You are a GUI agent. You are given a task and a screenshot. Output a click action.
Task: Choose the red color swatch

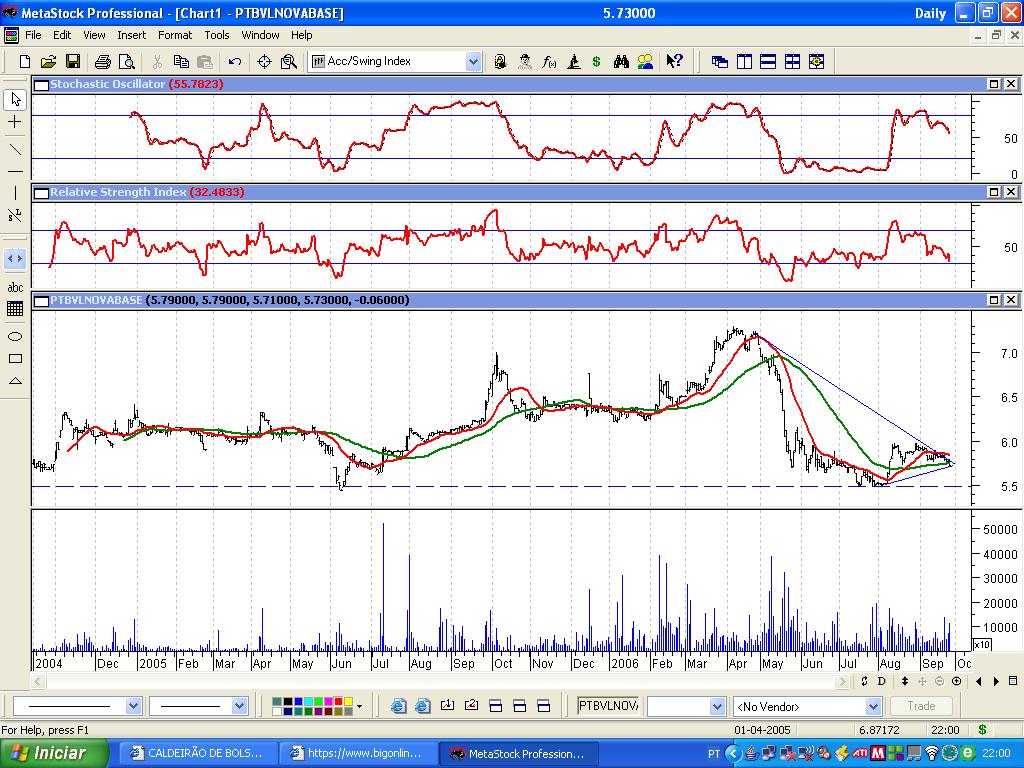338,702
